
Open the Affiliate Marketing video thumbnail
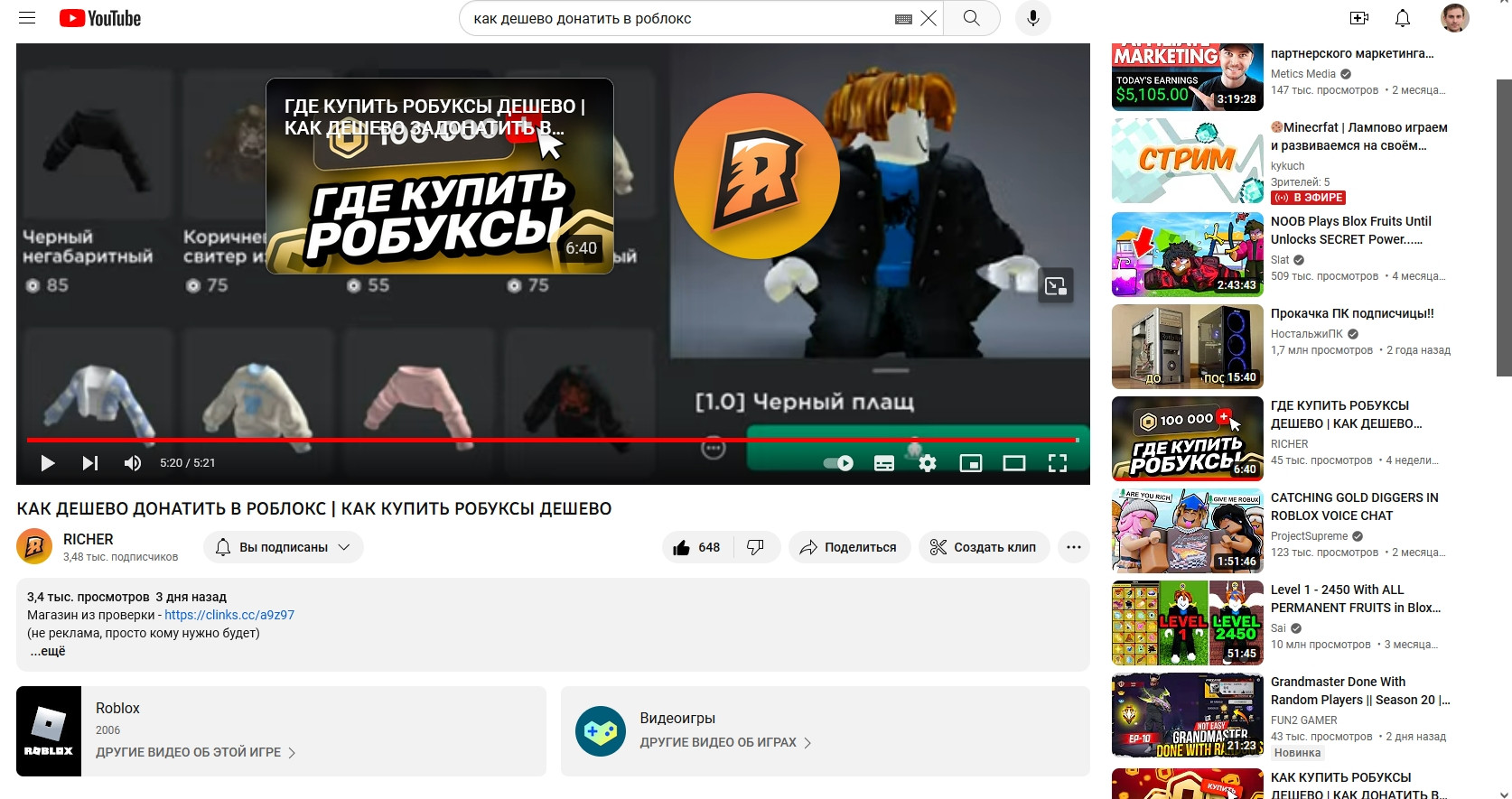coord(1188,77)
